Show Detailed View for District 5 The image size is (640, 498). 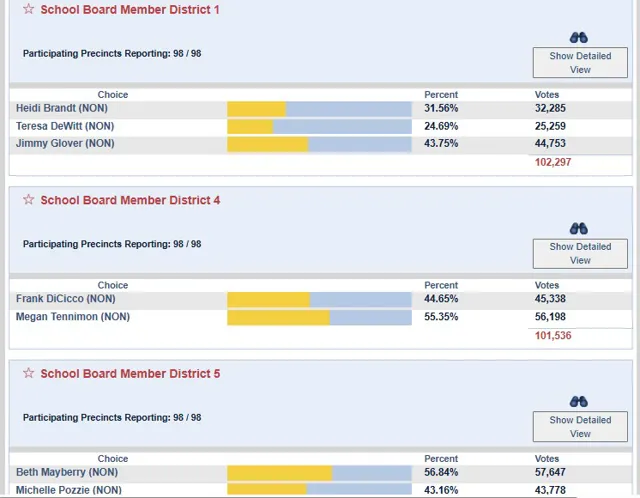point(580,427)
